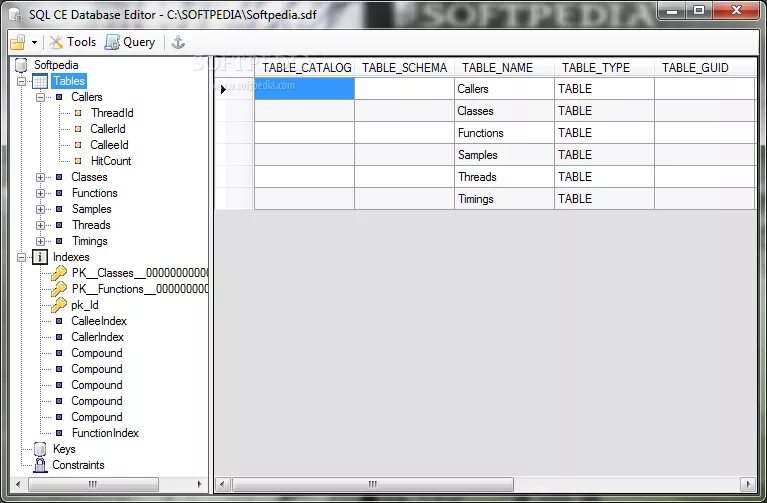Select highlighted TABLE_CATALOG cell of Callers row
Screen dimensions: 767x503
pyautogui.click(x=305, y=89)
